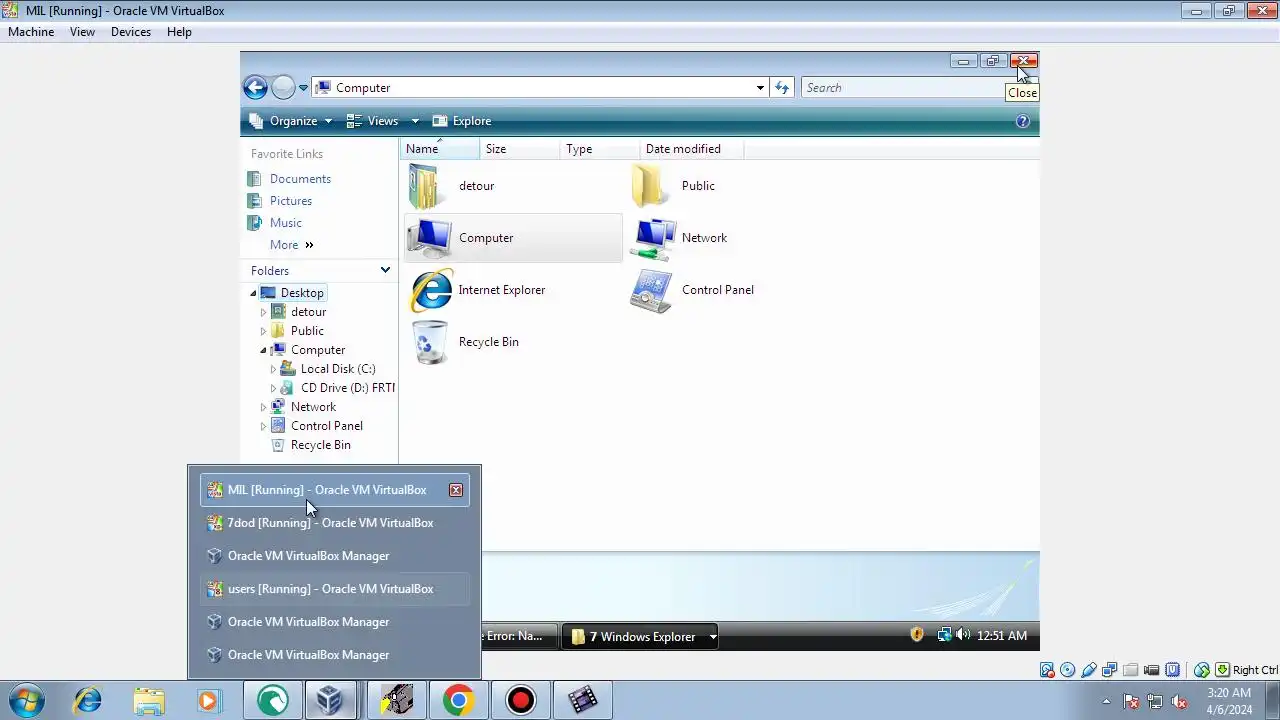Image resolution: width=1280 pixels, height=720 pixels.
Task: Click VirtualBox video capture status icon
Action: coord(1152,670)
